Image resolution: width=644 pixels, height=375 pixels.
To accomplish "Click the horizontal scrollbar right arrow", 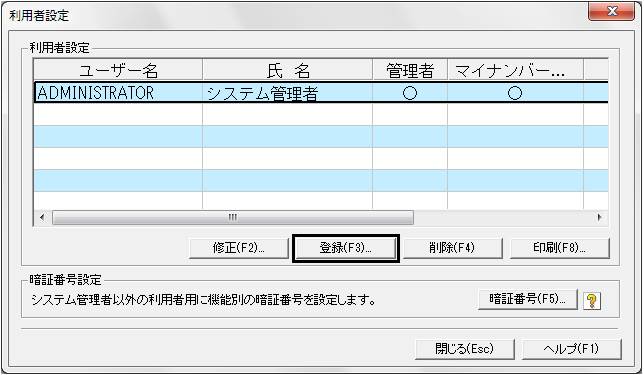I will (599, 217).
